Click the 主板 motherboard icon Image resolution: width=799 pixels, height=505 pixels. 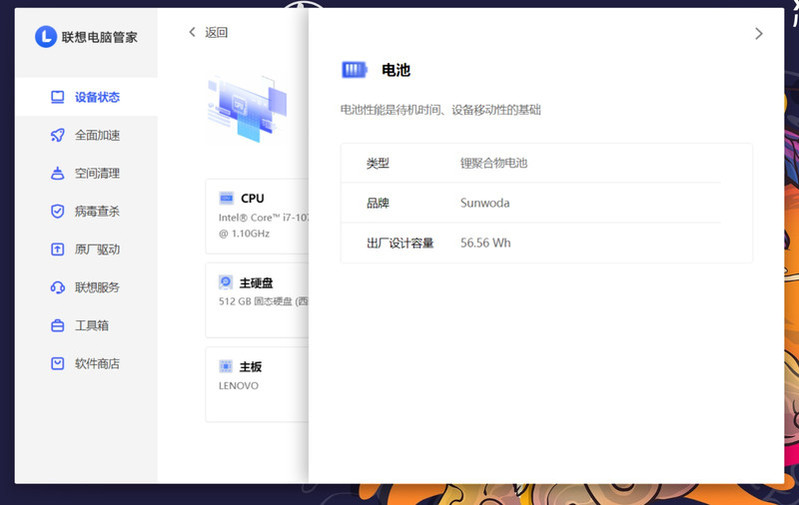pos(226,367)
